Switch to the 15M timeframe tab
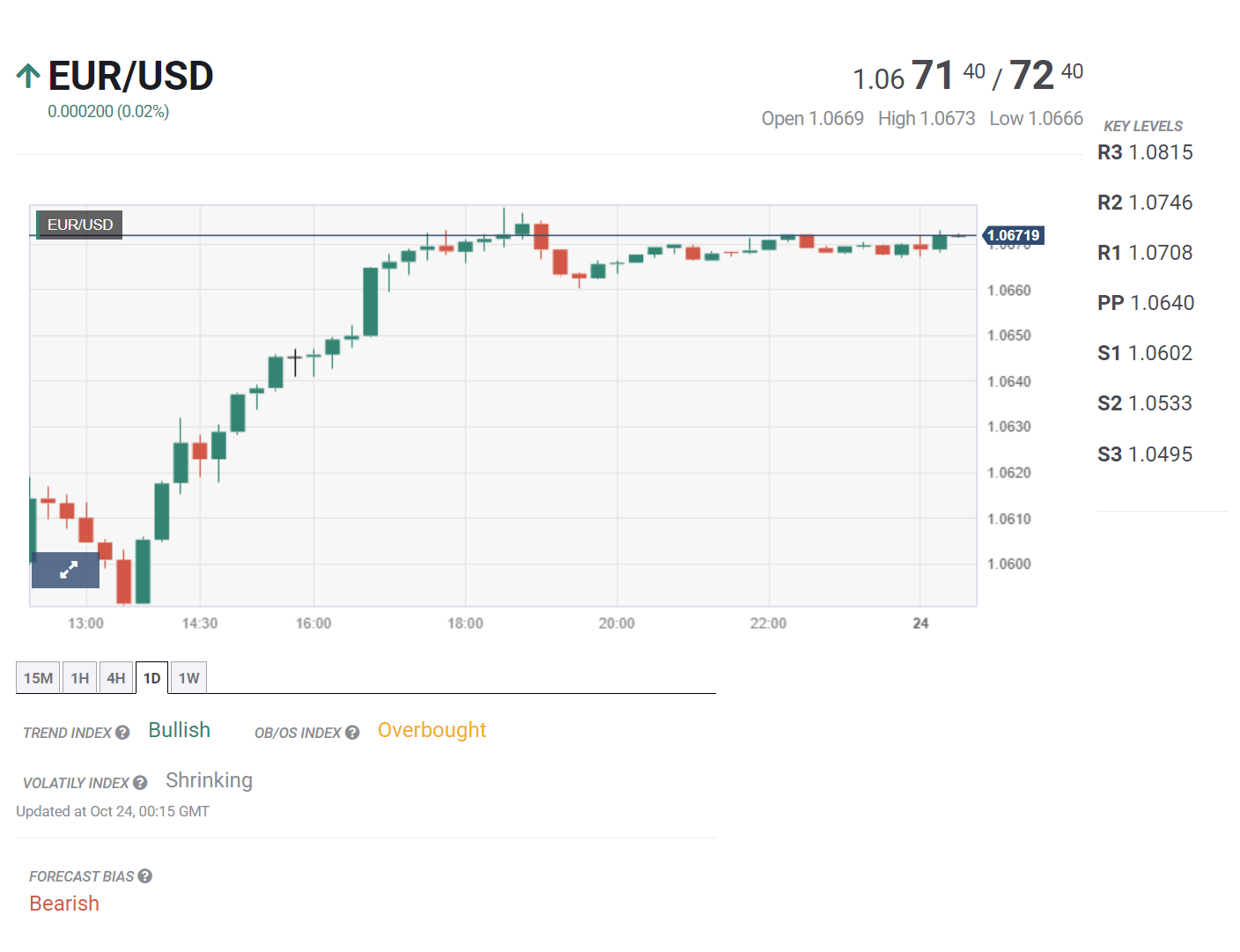This screenshot has width=1240, height=952. coord(38,678)
